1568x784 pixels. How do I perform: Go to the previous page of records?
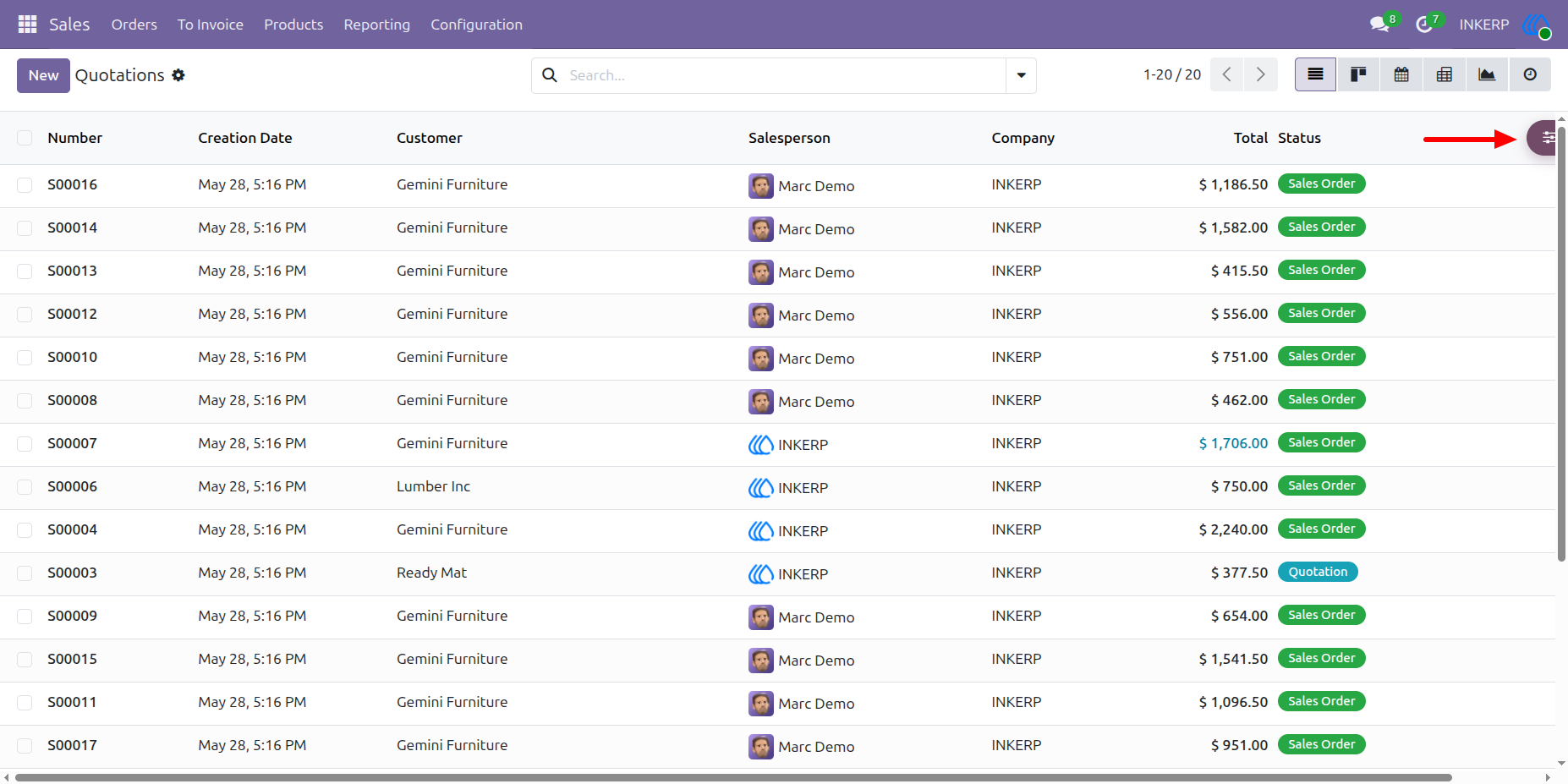point(1227,74)
